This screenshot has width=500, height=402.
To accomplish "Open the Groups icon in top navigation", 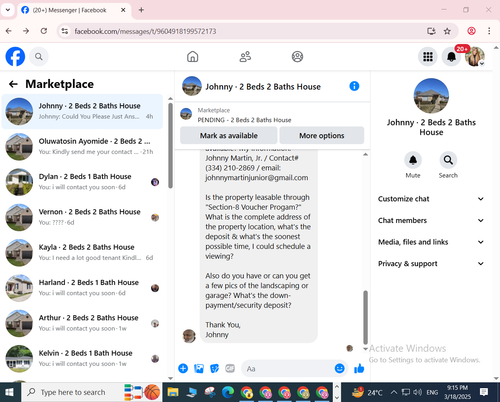I will point(297,57).
